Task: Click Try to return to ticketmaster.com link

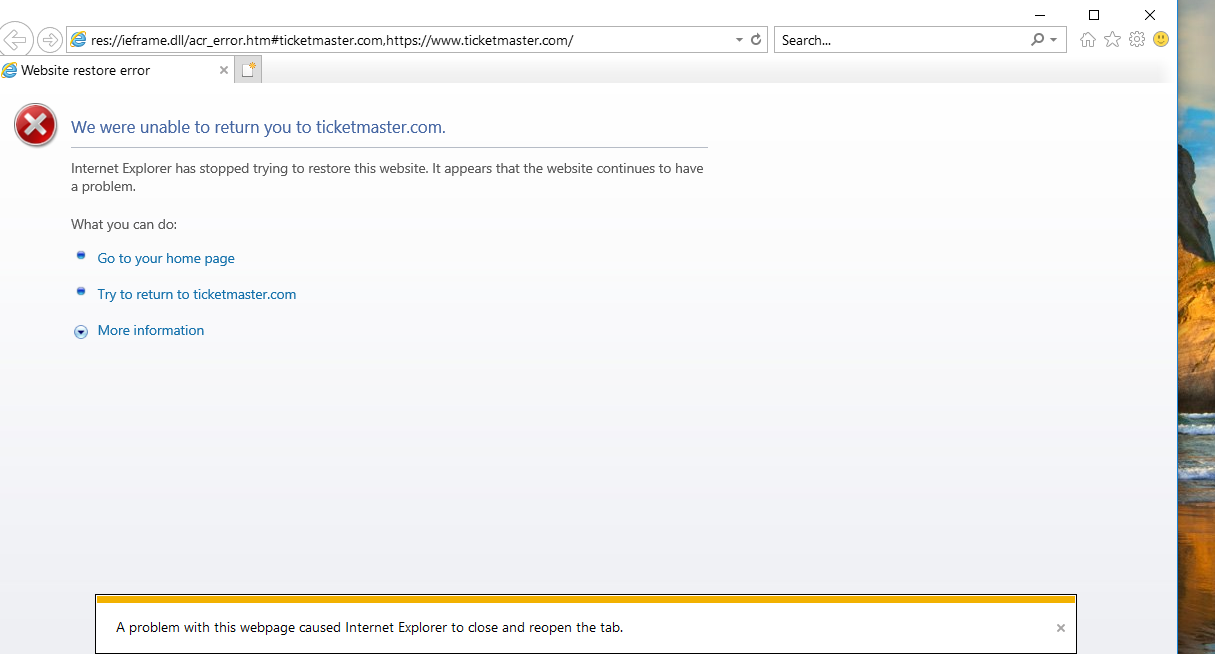Action: coord(197,294)
